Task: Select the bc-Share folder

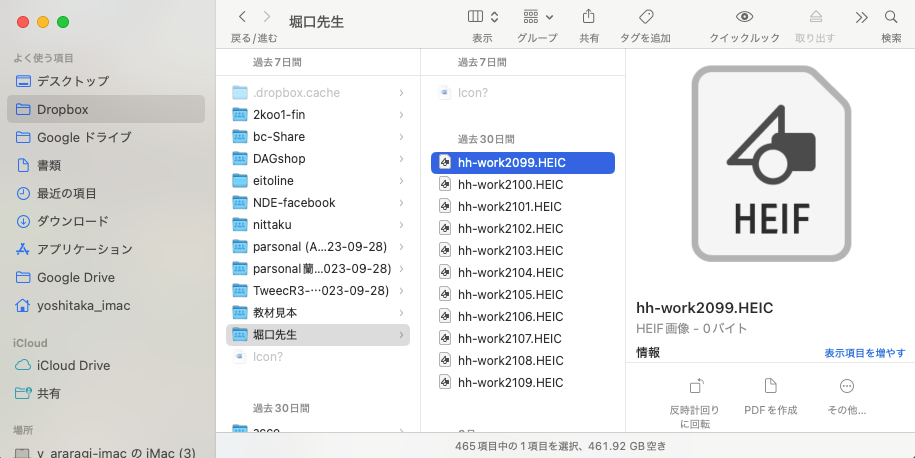Action: (318, 137)
